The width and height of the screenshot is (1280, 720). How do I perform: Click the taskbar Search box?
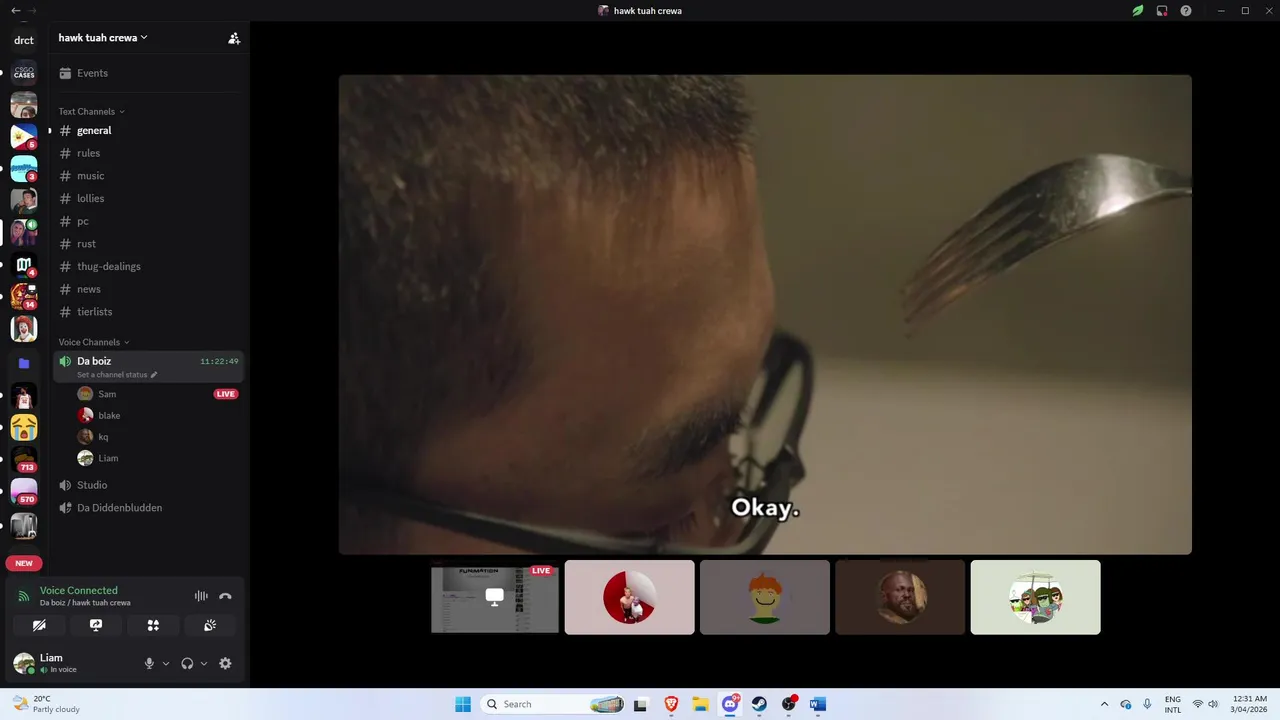(x=554, y=704)
